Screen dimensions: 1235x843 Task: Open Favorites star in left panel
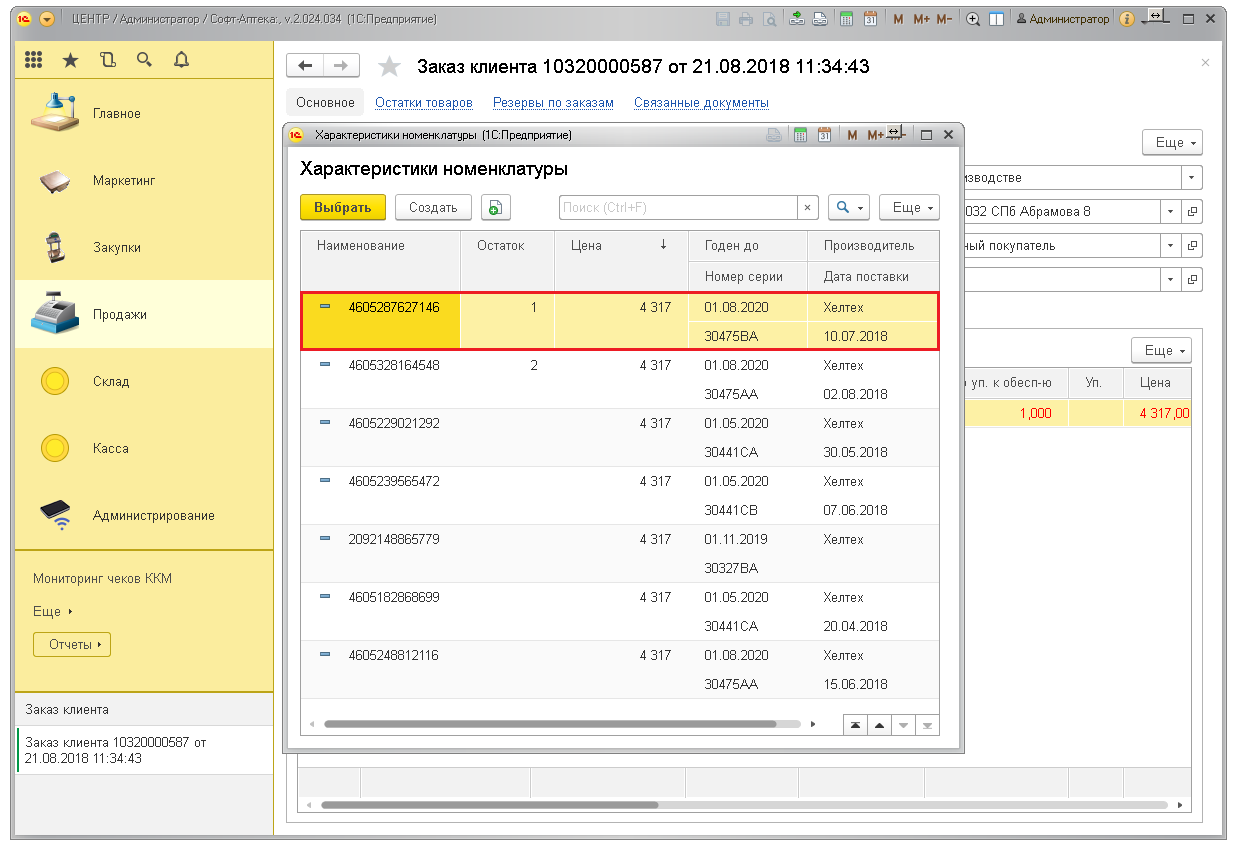click(70, 60)
